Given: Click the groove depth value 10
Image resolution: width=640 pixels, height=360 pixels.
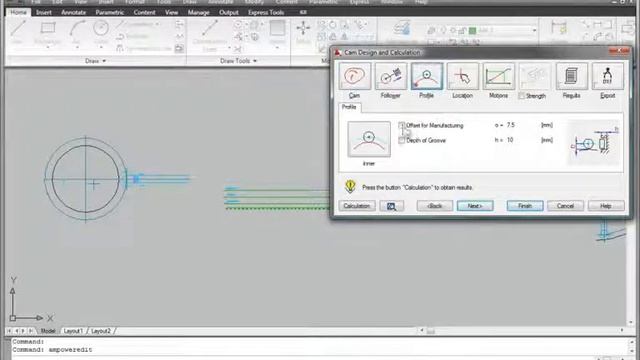Looking at the screenshot, I should [x=510, y=140].
